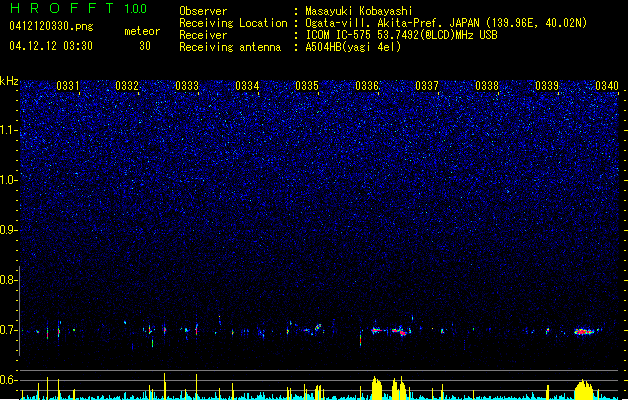Click the 0336 time marker
Screen dimensions: 629x400
click(x=367, y=86)
